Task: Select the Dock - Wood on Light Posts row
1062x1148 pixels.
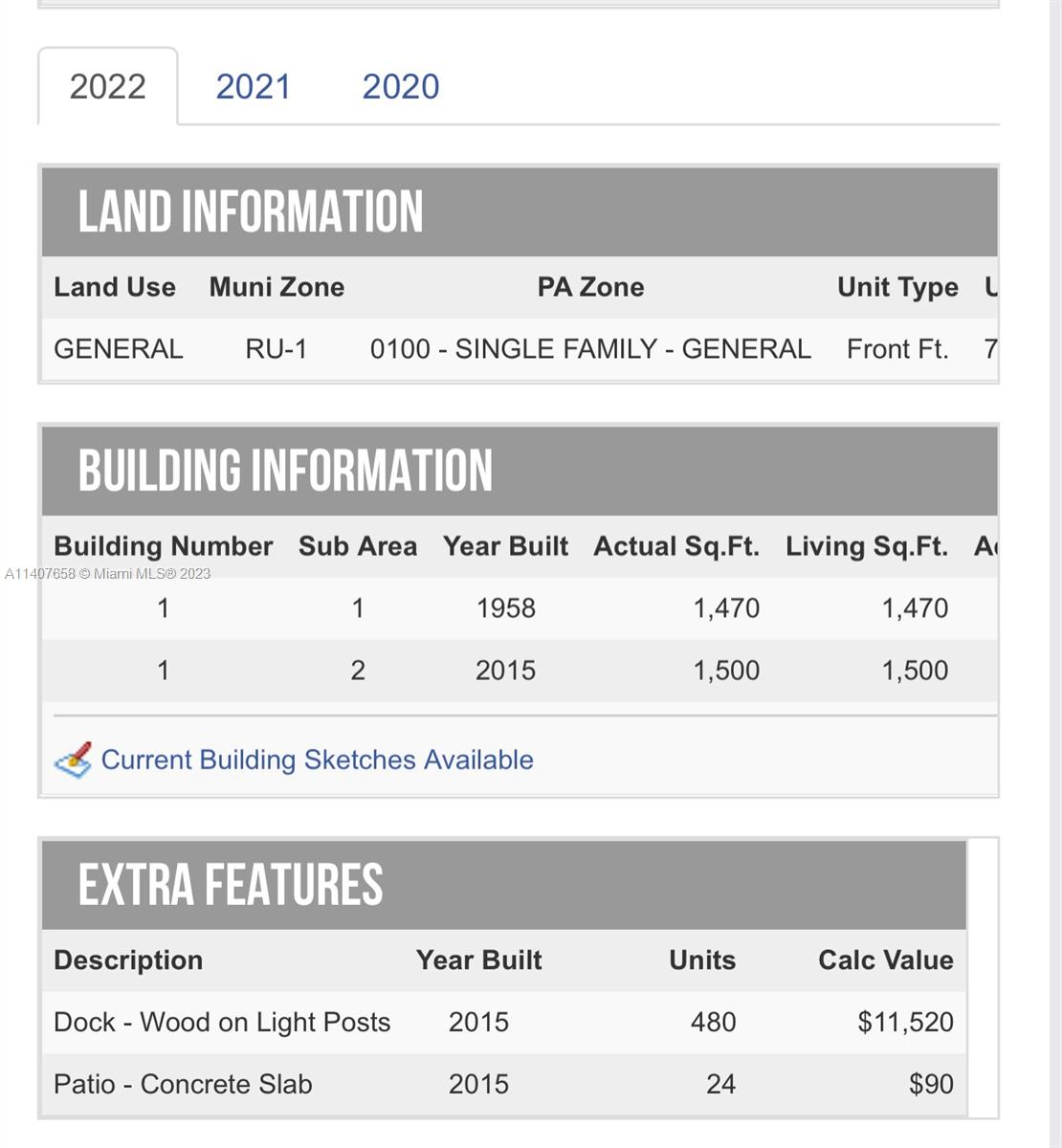Action: point(222,1023)
